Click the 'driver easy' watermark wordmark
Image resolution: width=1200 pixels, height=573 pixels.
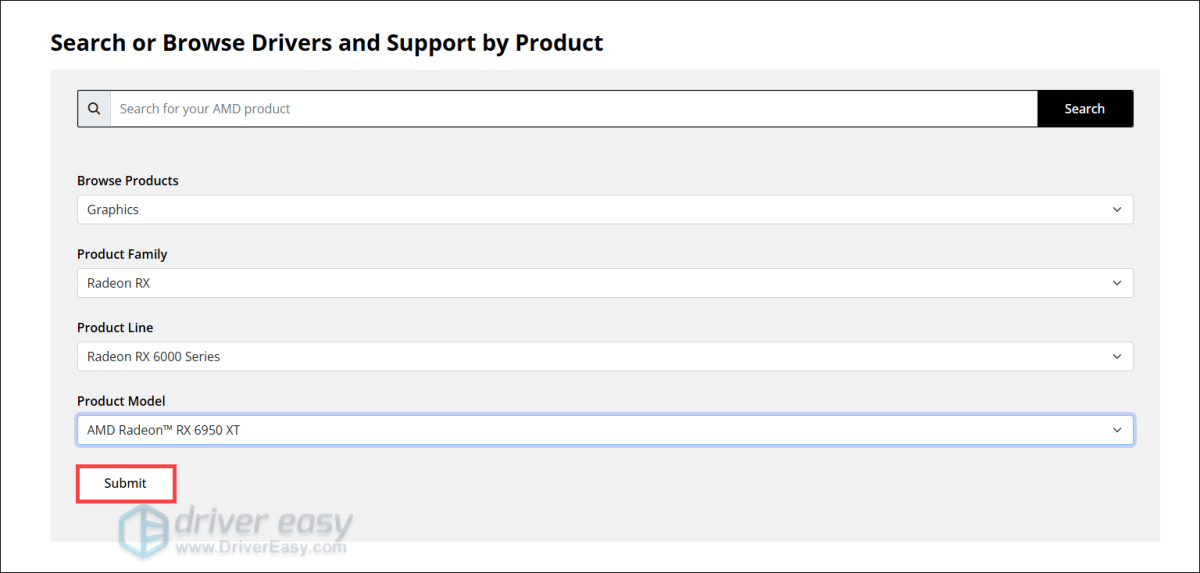[263, 522]
